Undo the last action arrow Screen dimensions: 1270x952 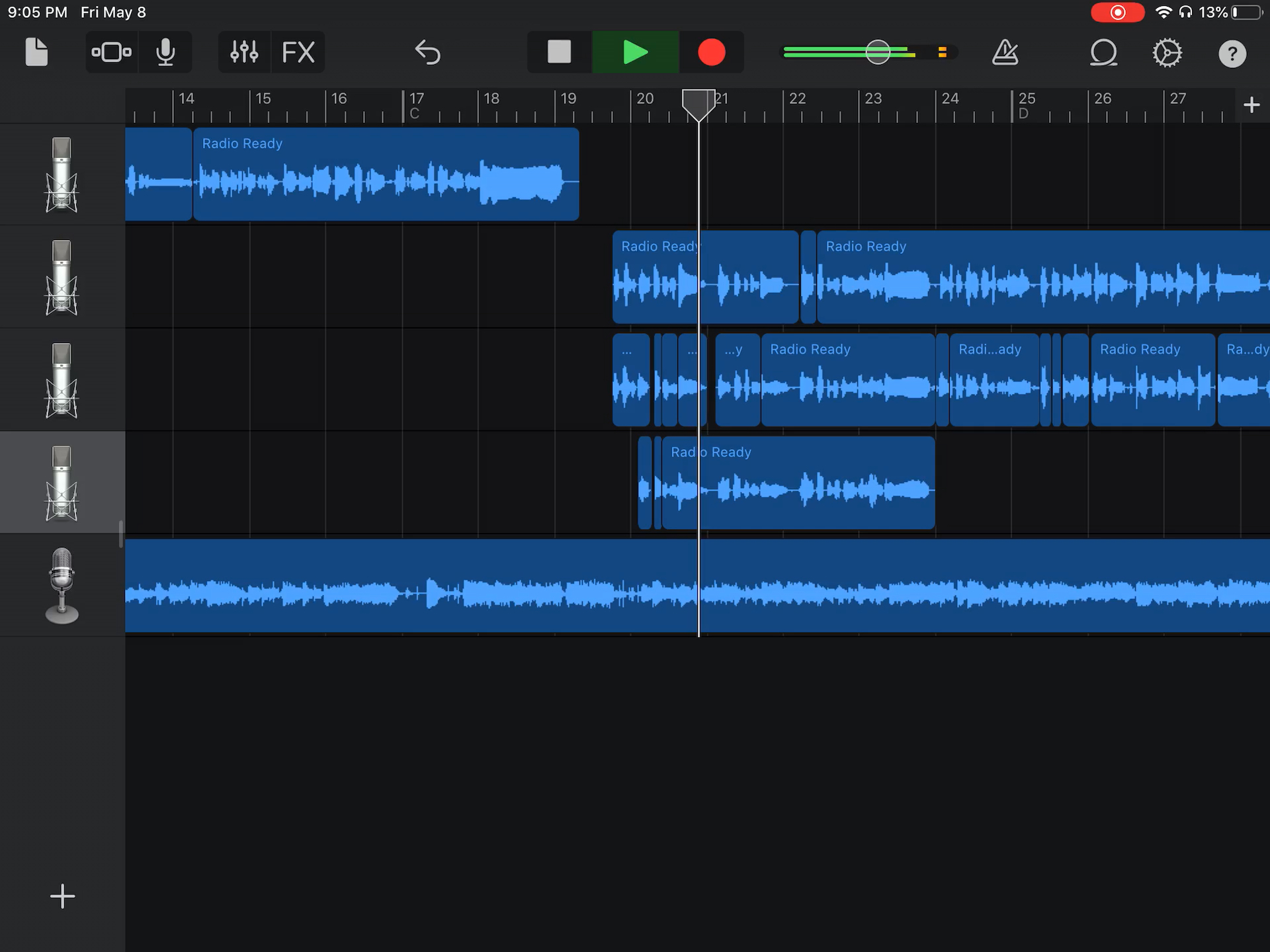click(427, 52)
